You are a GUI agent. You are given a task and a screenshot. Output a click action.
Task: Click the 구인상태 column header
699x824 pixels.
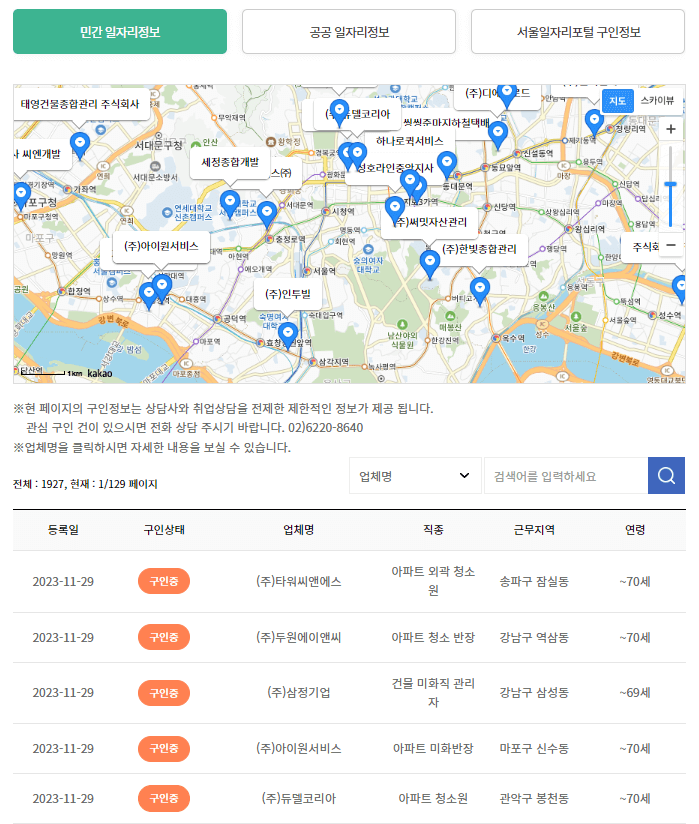click(164, 530)
